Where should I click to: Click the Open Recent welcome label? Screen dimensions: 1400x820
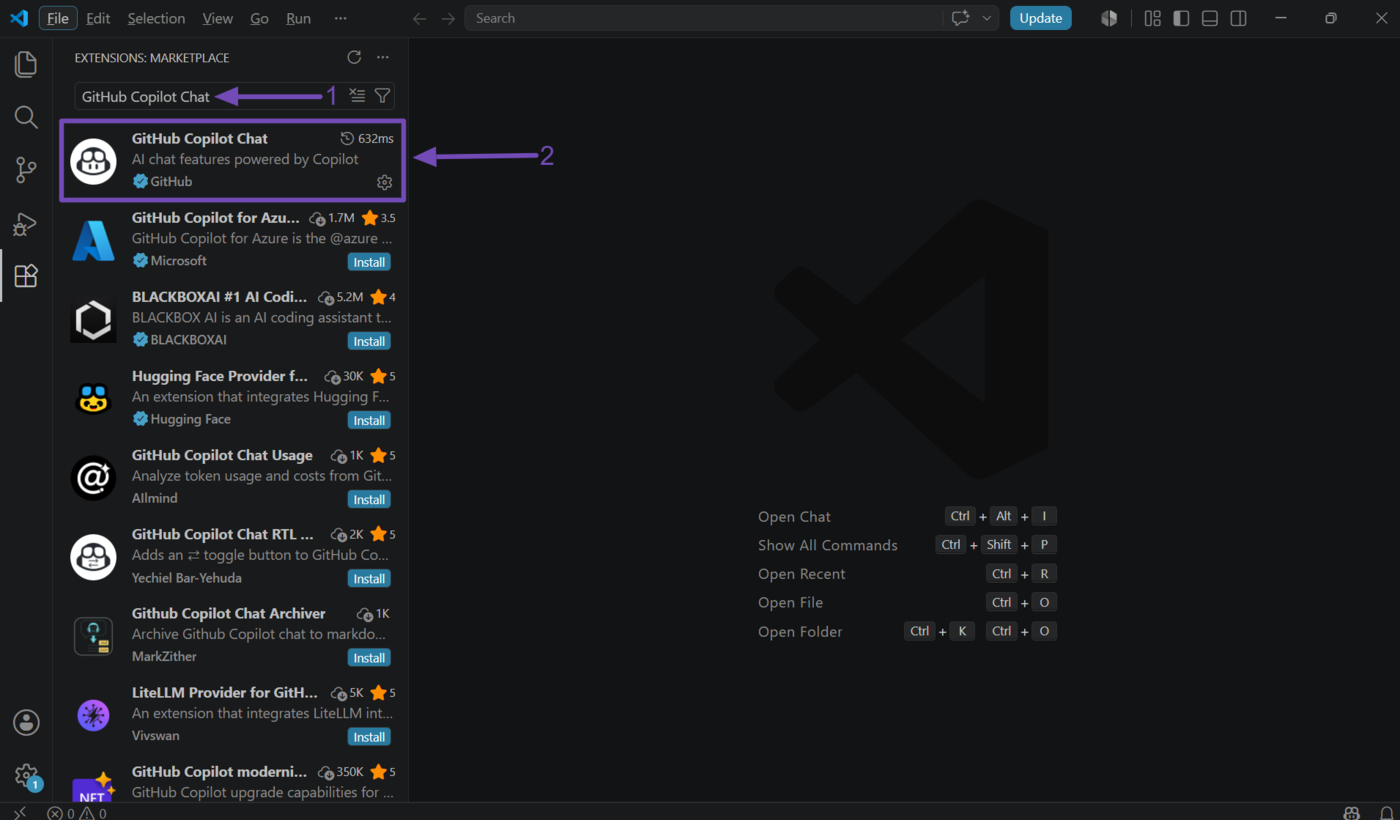click(802, 574)
